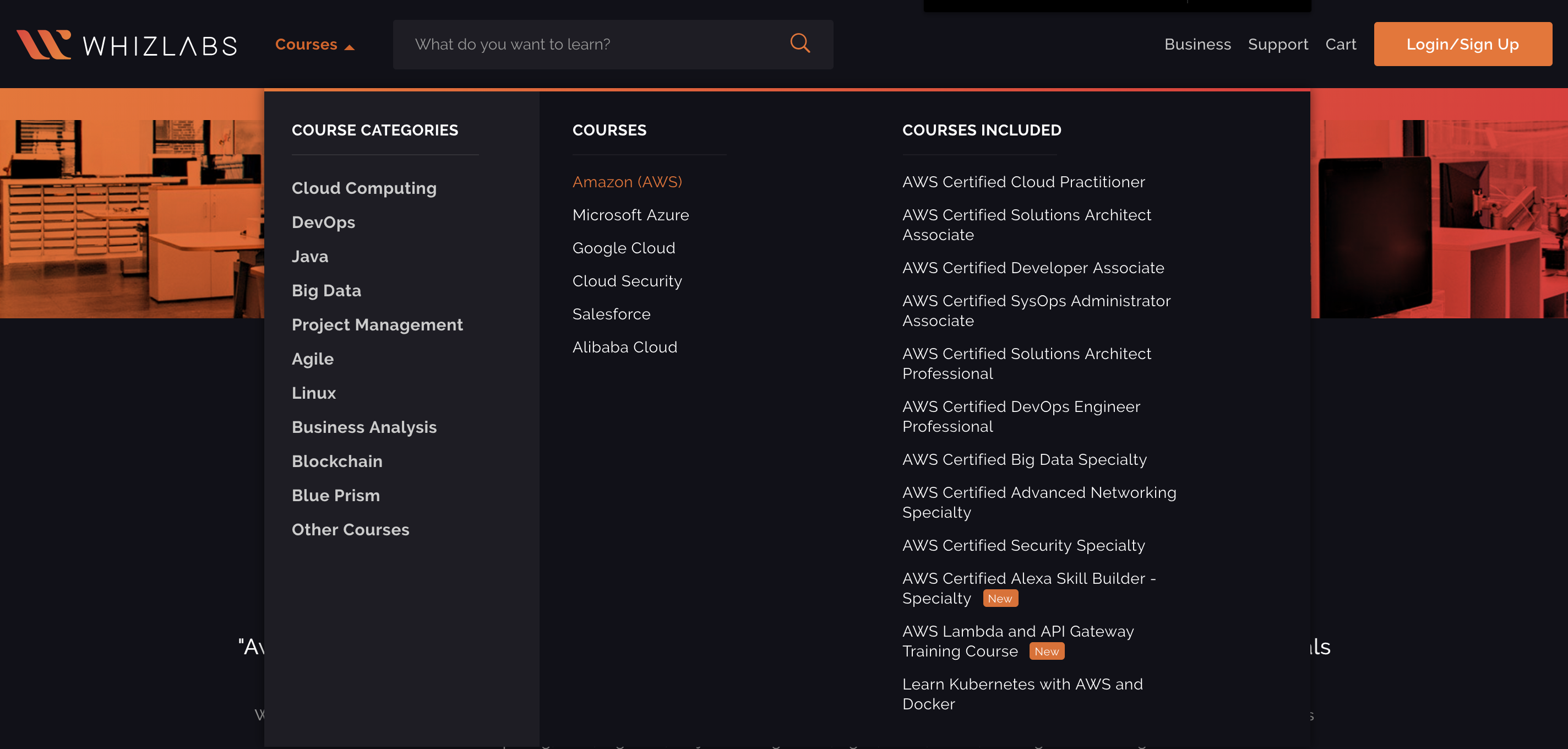Select the DevOps category

tap(323, 222)
